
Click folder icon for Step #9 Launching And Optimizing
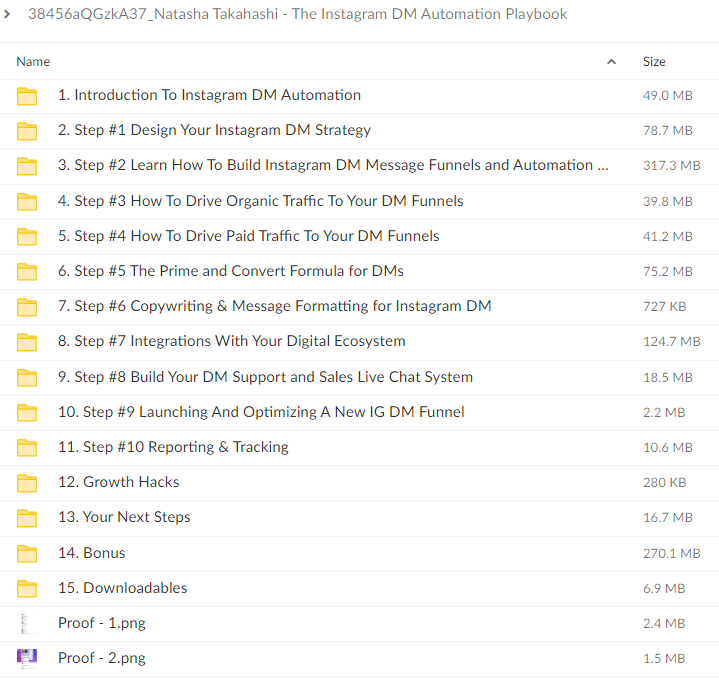(x=27, y=413)
